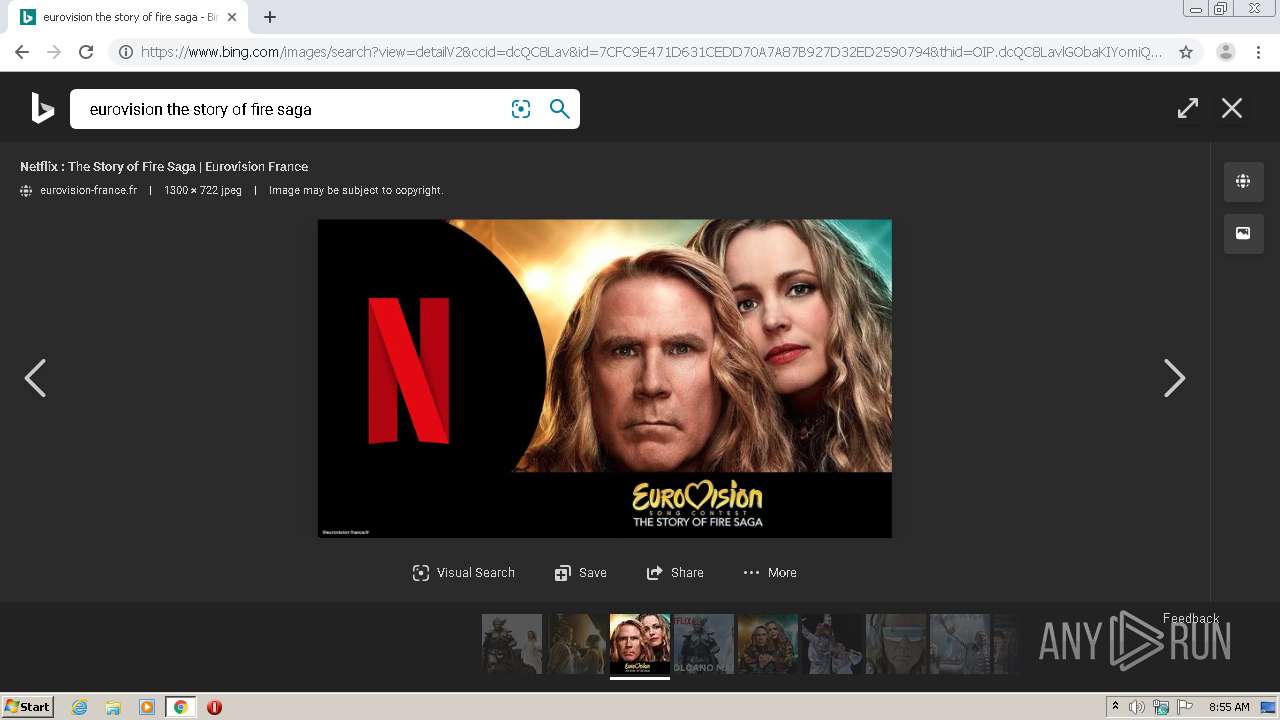Go to the previous image with the left arrow
Image resolution: width=1280 pixels, height=720 pixels.
click(35, 378)
